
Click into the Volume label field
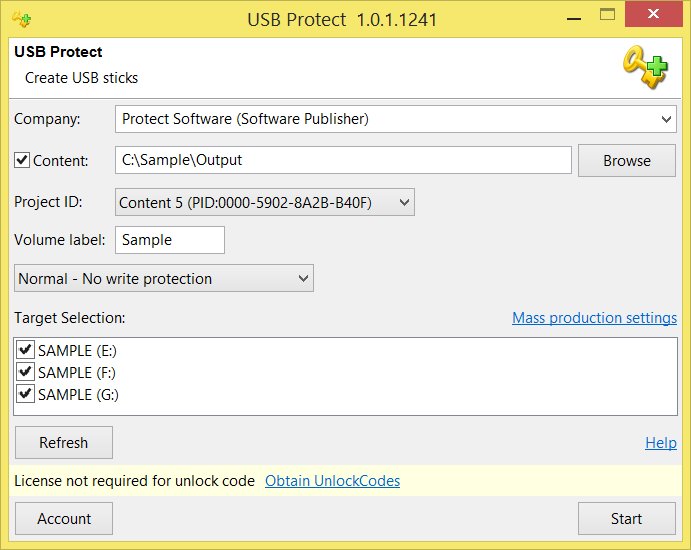(170, 240)
